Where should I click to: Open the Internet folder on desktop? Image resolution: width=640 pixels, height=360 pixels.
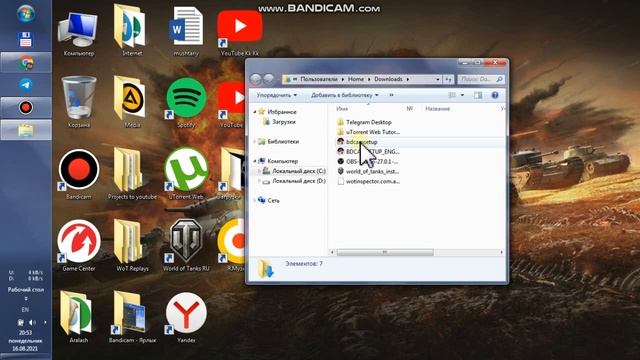click(132, 31)
